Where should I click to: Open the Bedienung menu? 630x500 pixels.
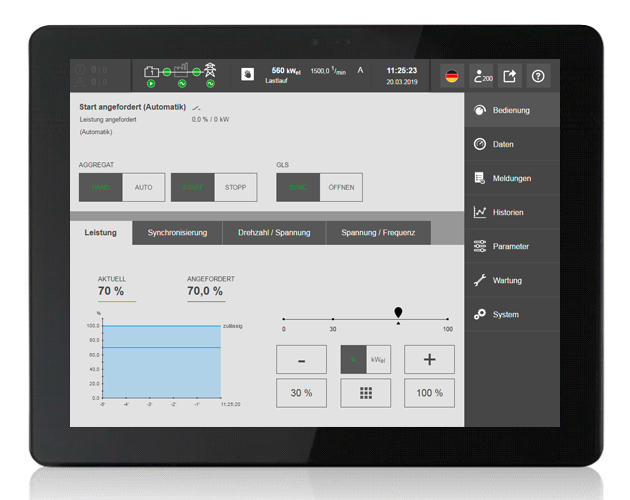(512, 110)
